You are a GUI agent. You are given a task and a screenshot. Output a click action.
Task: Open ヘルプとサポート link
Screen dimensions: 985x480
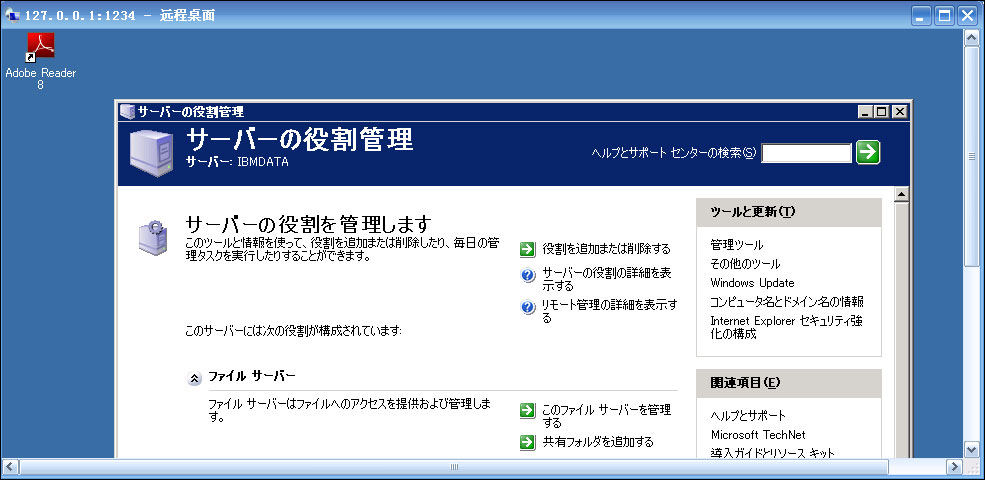[x=748, y=416]
